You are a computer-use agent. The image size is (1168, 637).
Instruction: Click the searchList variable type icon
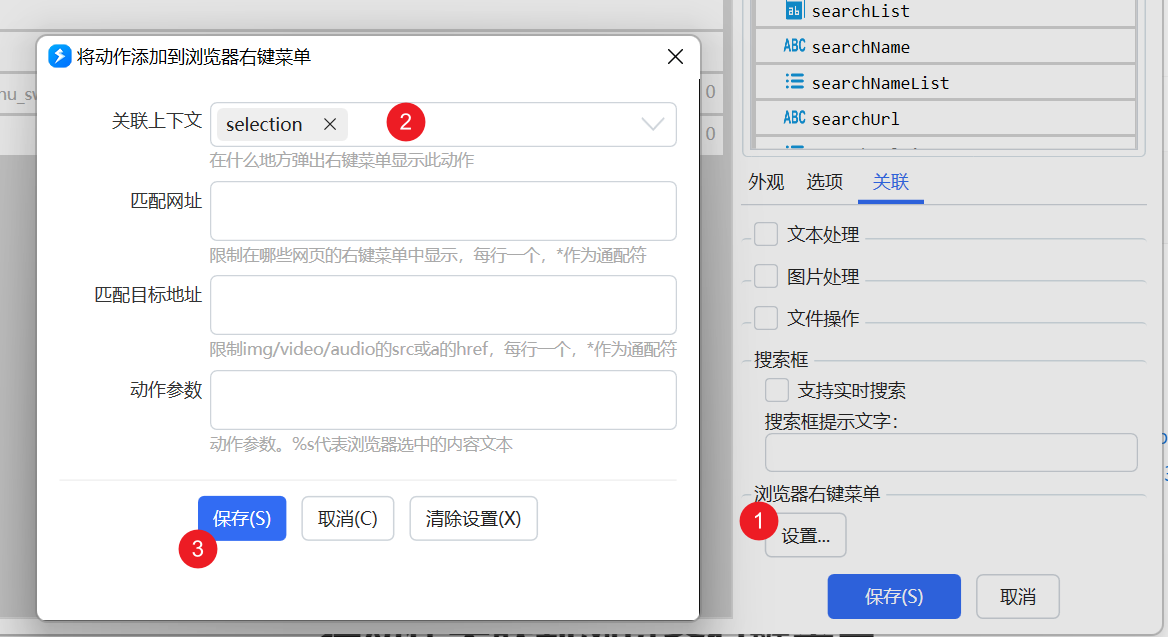point(794,10)
